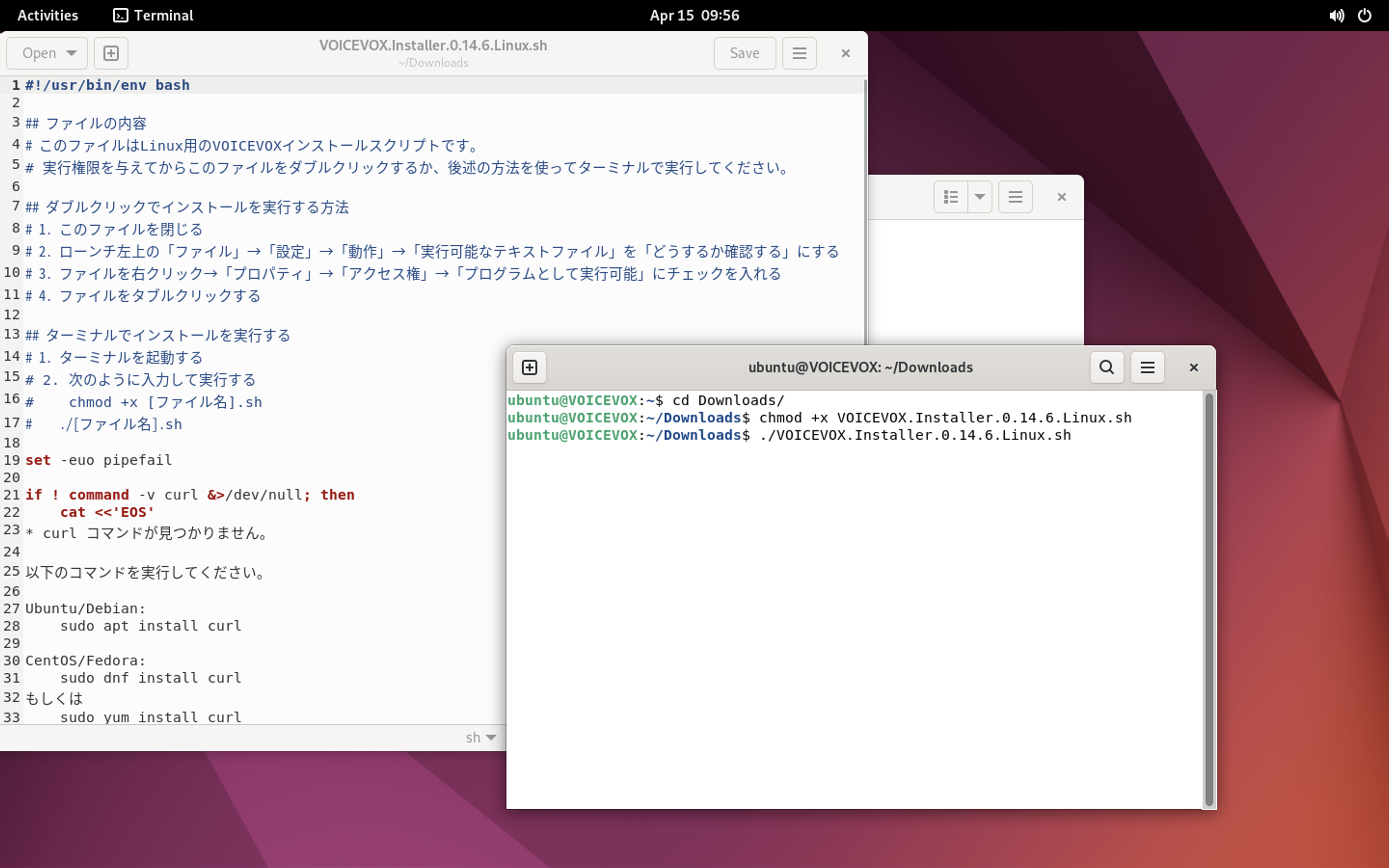Open the terminal search
The image size is (1389, 868).
tap(1106, 367)
